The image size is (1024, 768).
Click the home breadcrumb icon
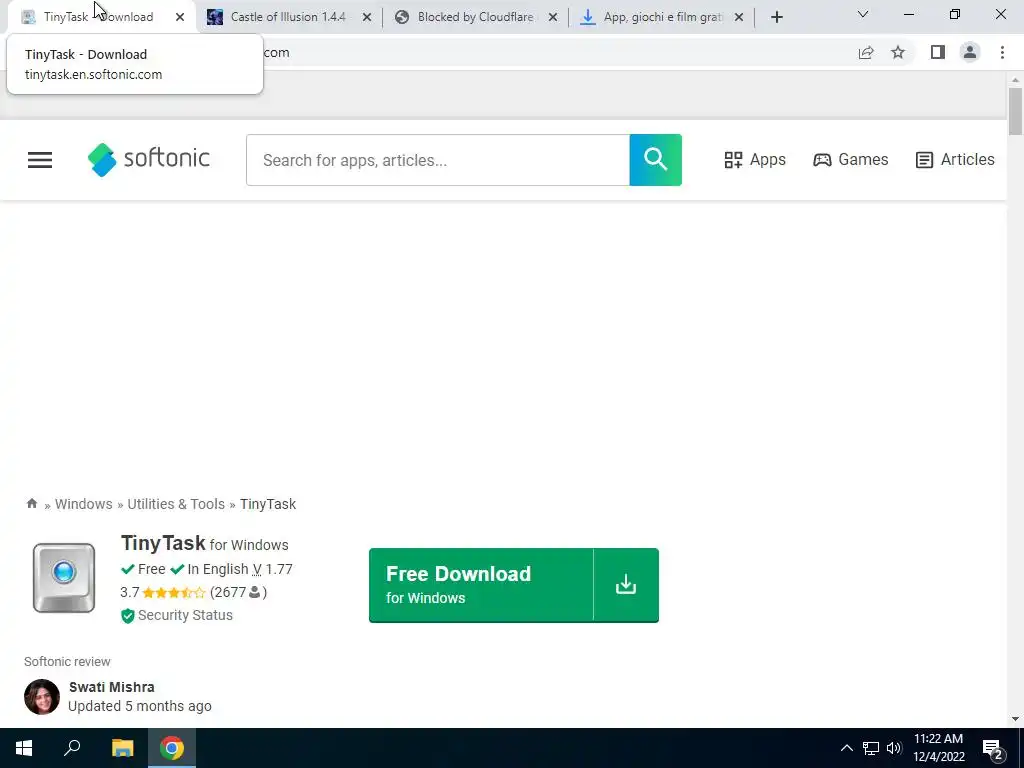31,504
